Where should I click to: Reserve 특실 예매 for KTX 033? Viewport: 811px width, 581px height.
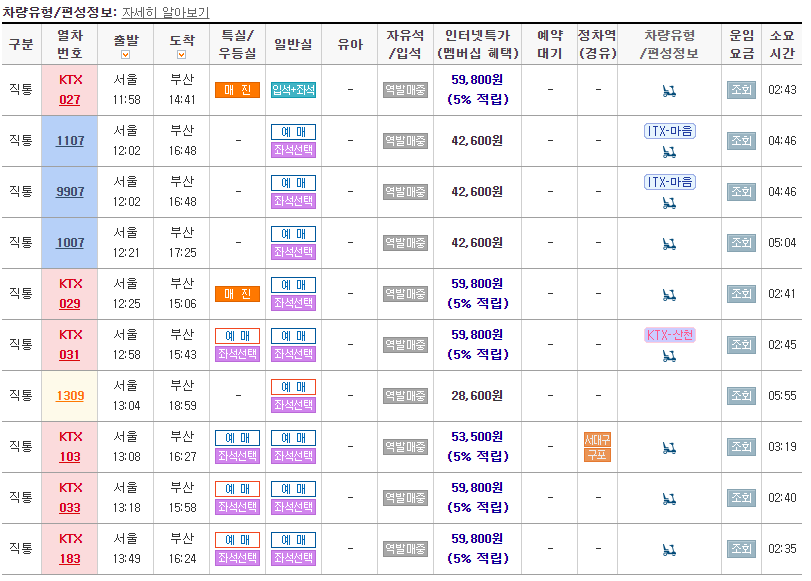tap(237, 489)
